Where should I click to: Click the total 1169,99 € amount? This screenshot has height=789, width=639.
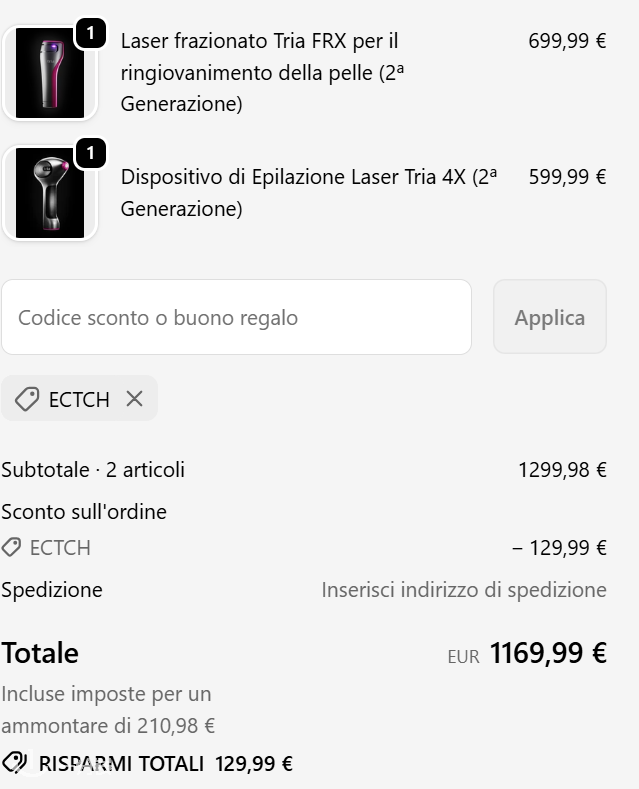tap(548, 654)
